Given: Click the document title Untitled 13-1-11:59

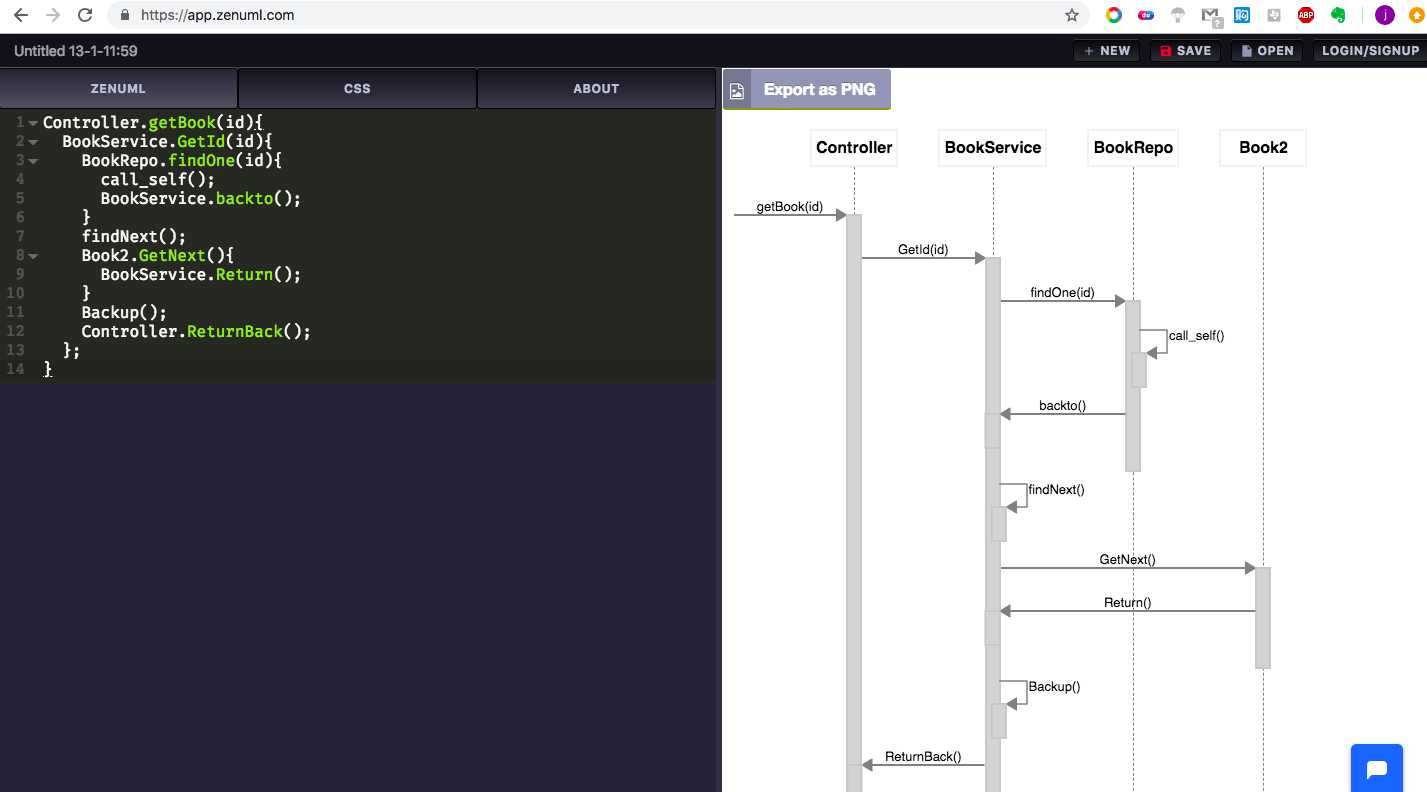Looking at the screenshot, I should pos(76,50).
